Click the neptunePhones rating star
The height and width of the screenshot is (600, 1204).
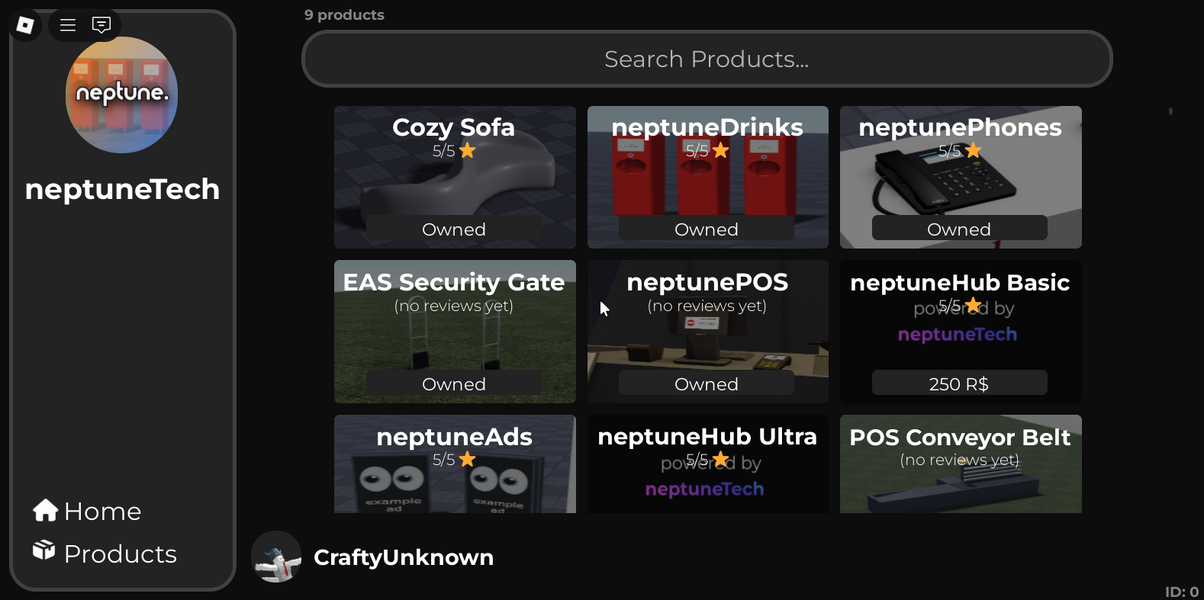(x=973, y=151)
